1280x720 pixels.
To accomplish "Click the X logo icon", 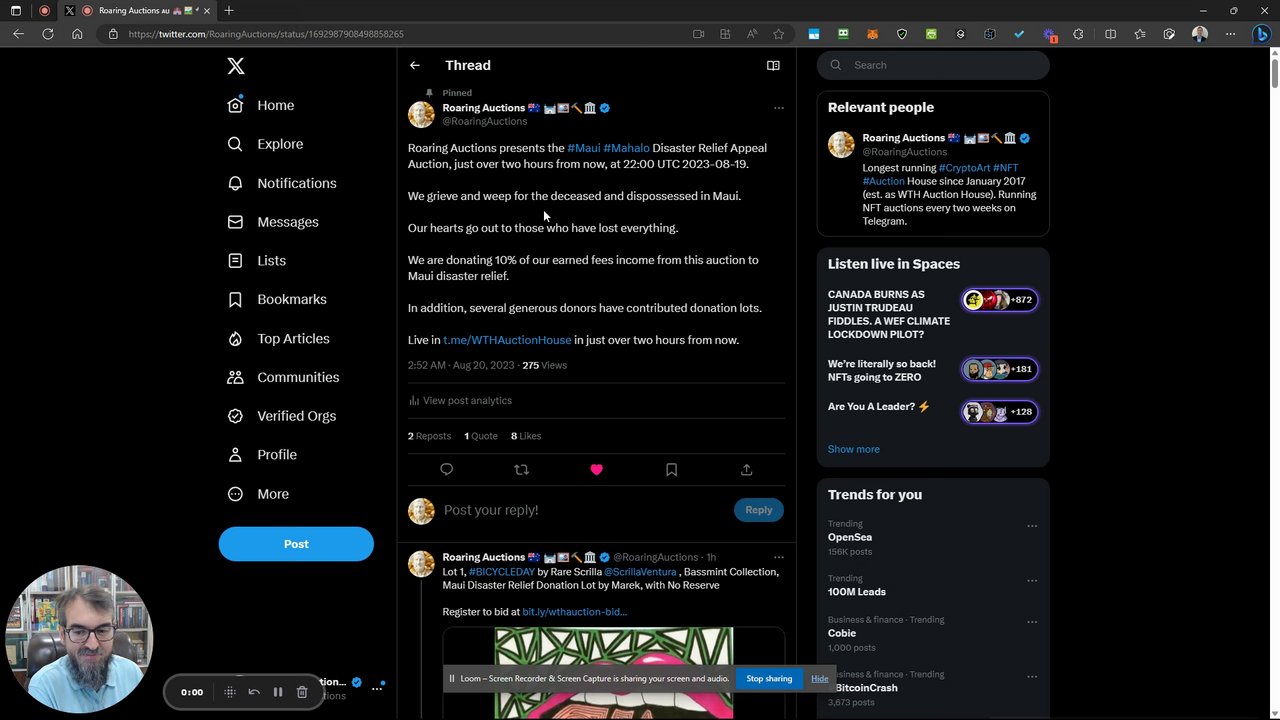I will 235,66.
